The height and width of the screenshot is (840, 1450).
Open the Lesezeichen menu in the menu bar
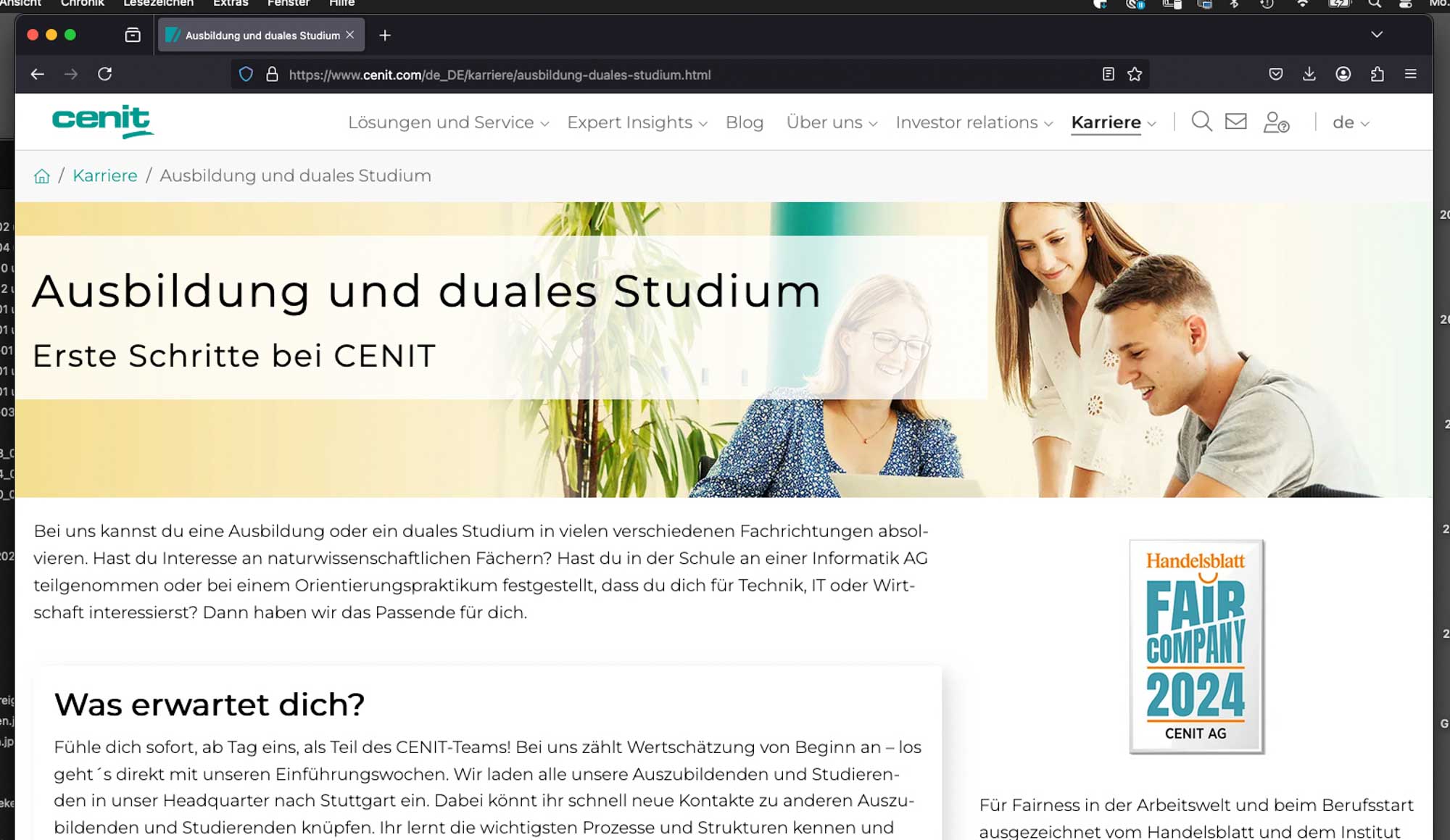pyautogui.click(x=158, y=4)
